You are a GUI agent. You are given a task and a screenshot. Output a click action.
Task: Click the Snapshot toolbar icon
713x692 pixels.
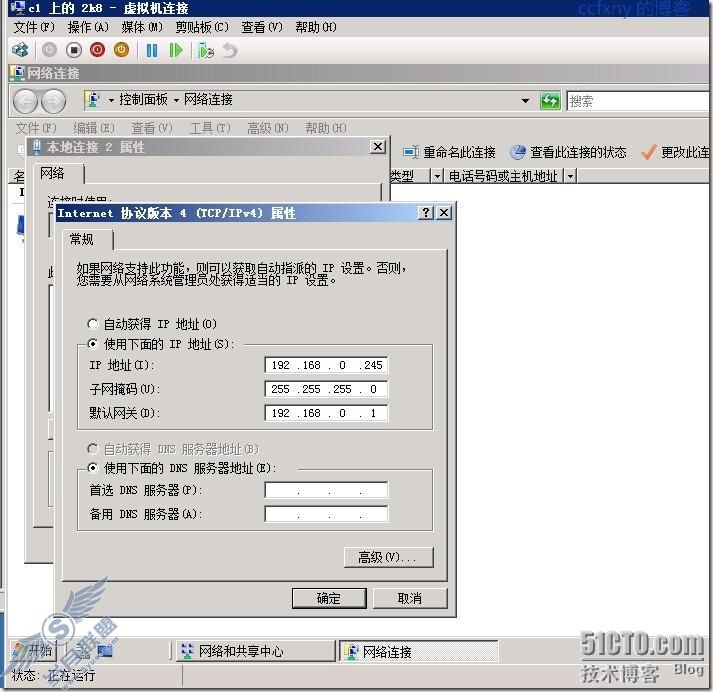(x=206, y=50)
